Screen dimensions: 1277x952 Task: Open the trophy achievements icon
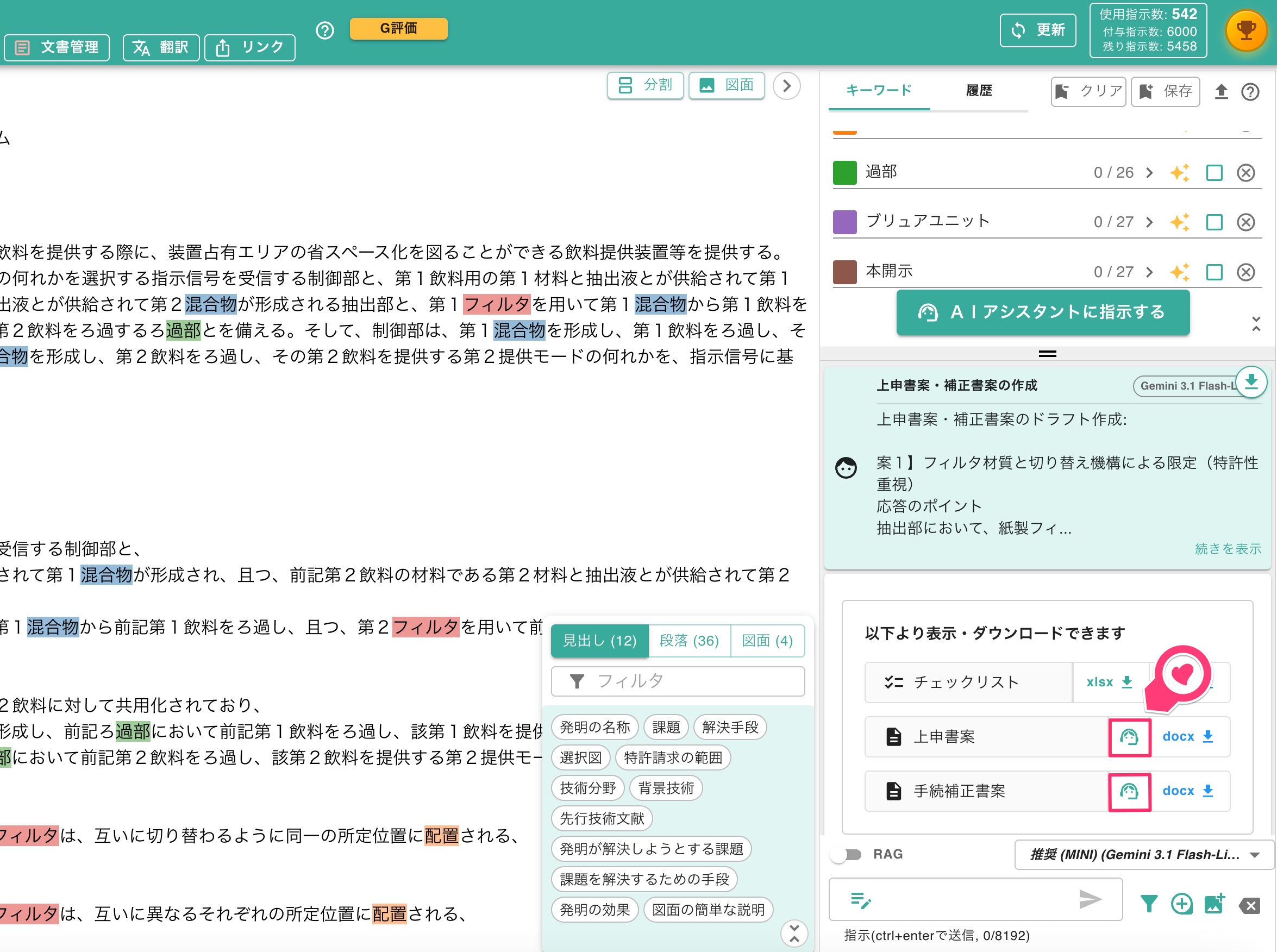[x=1246, y=31]
